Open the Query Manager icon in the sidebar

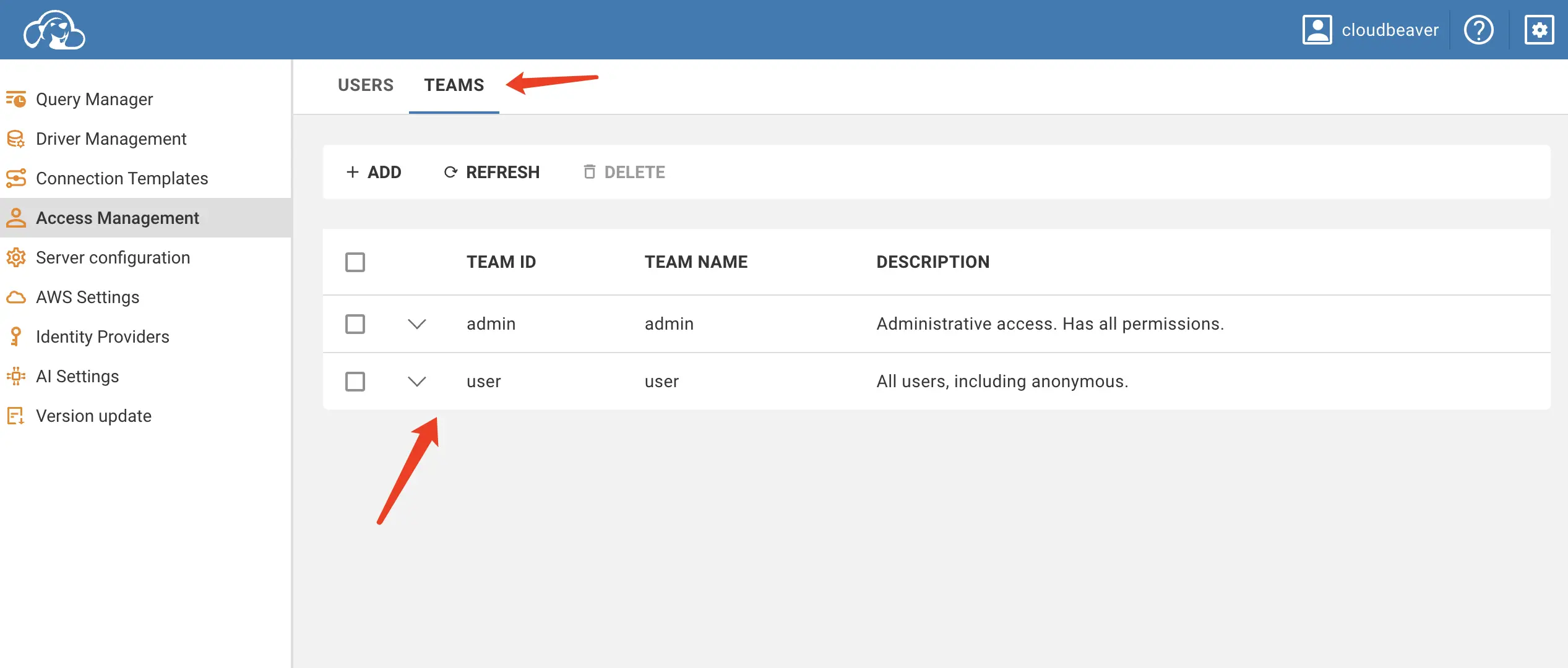point(16,99)
